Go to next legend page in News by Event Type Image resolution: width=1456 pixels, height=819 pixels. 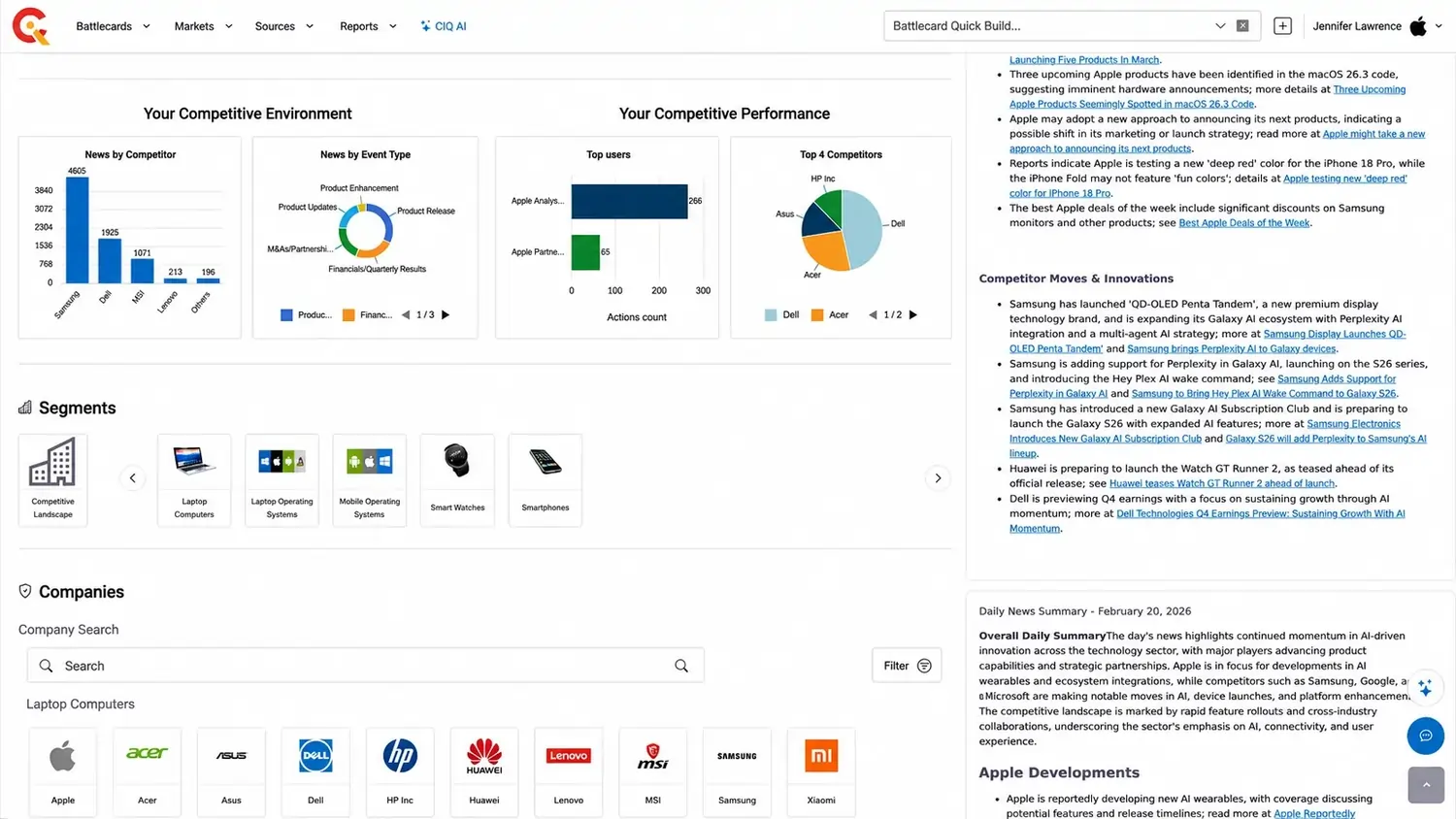pyautogui.click(x=446, y=314)
